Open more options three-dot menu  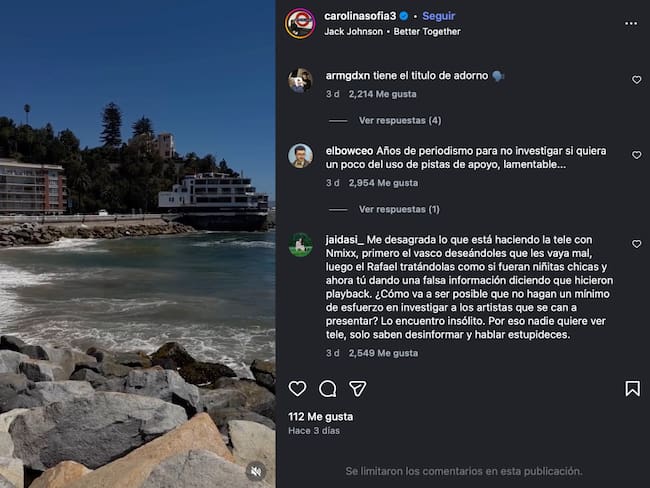click(630, 23)
